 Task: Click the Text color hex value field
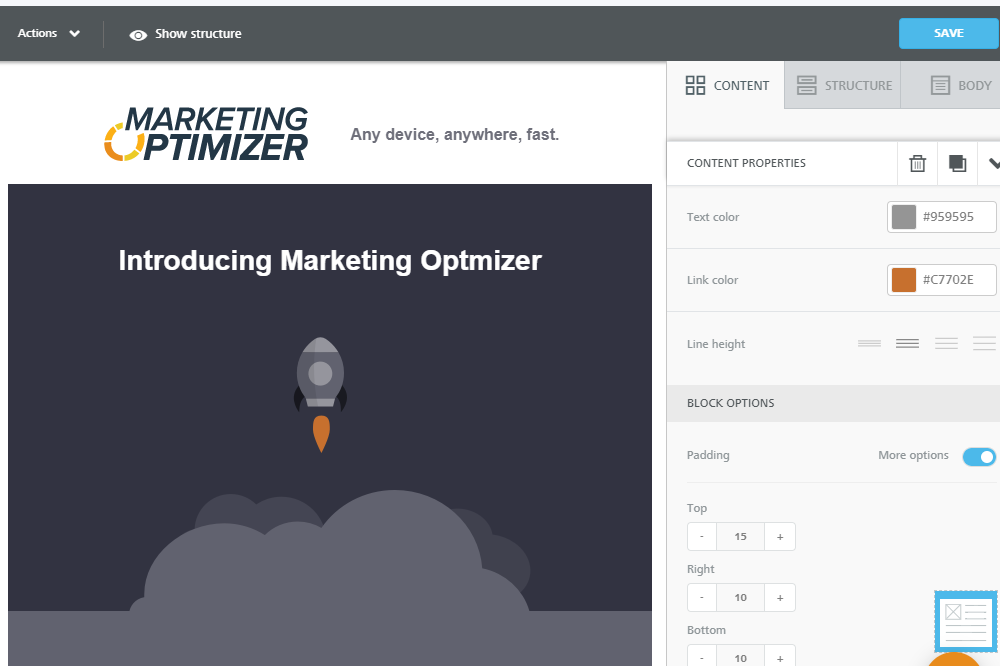[953, 216]
